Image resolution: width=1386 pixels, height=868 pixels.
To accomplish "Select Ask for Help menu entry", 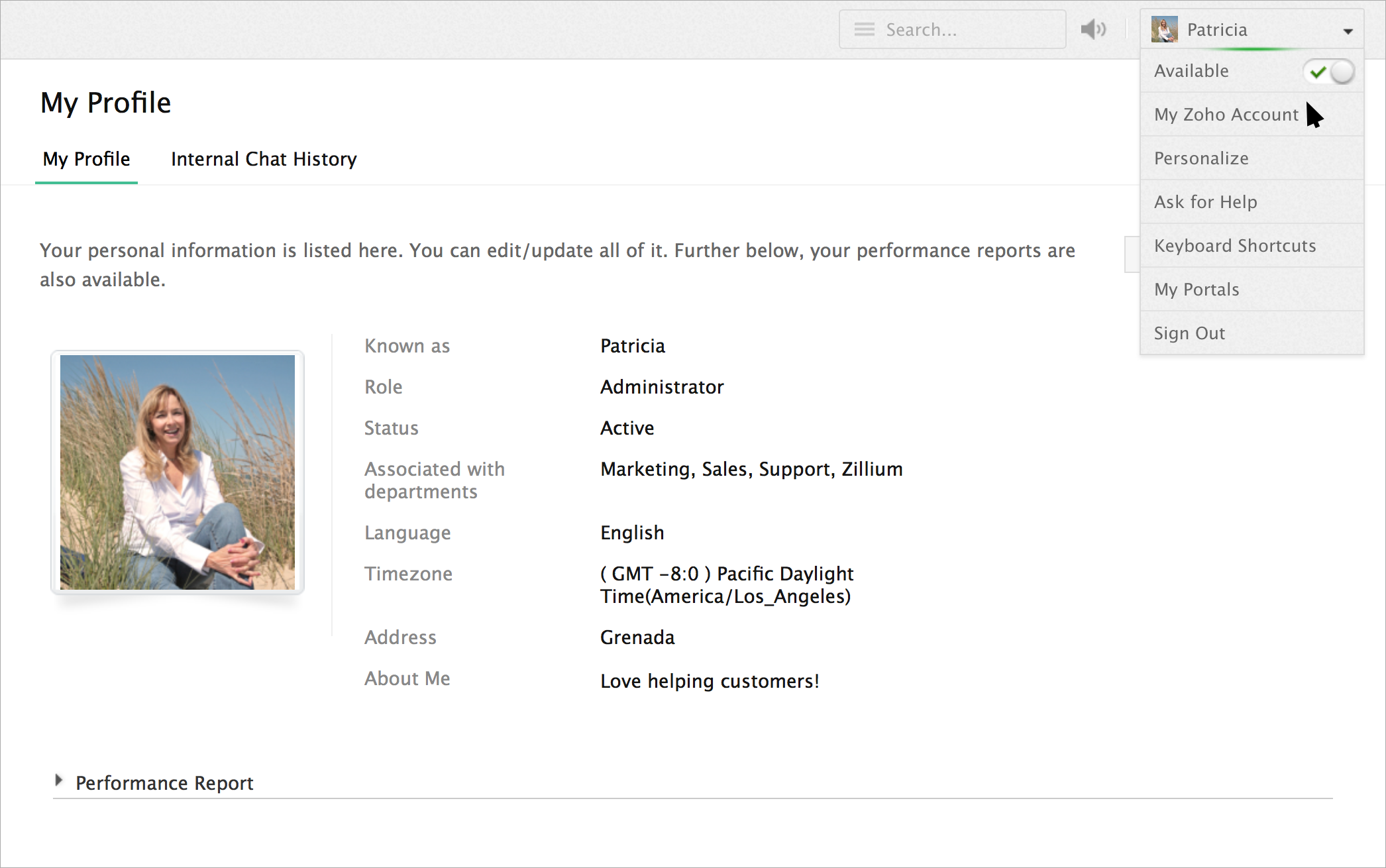I will (1205, 202).
